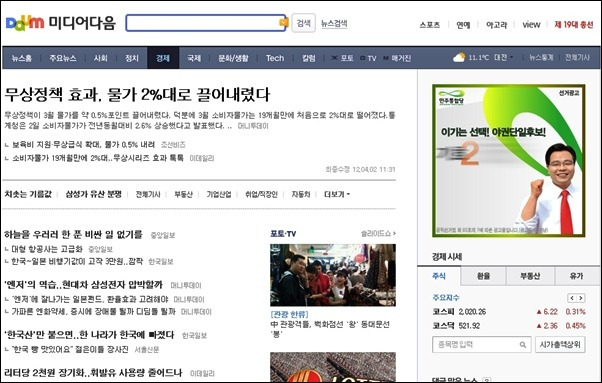Open 전체기사 in economy submenu
The image size is (602, 383).
(x=148, y=195)
